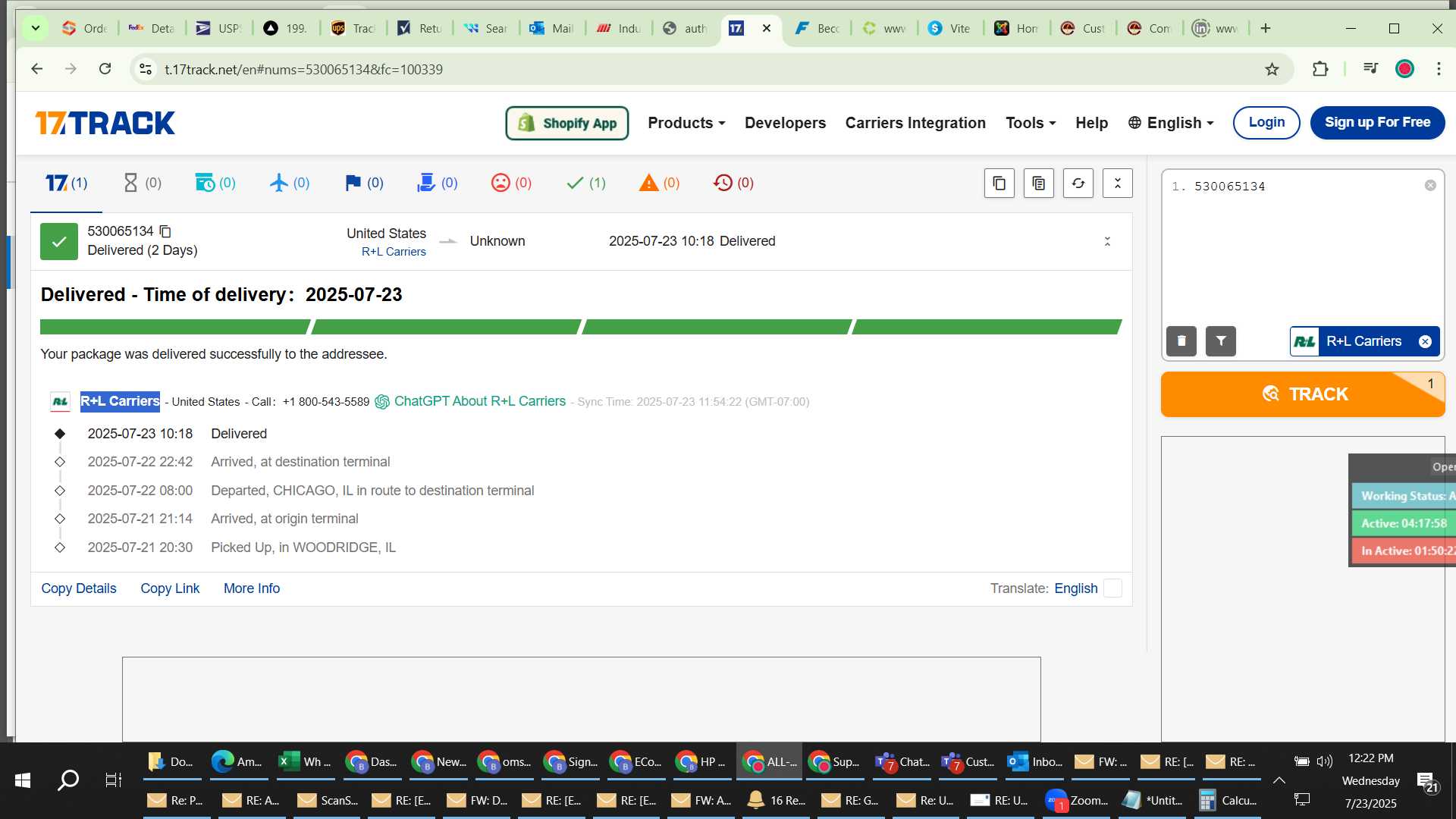This screenshot has height=819, width=1456.
Task: Click Copy Details link
Action: (x=79, y=588)
